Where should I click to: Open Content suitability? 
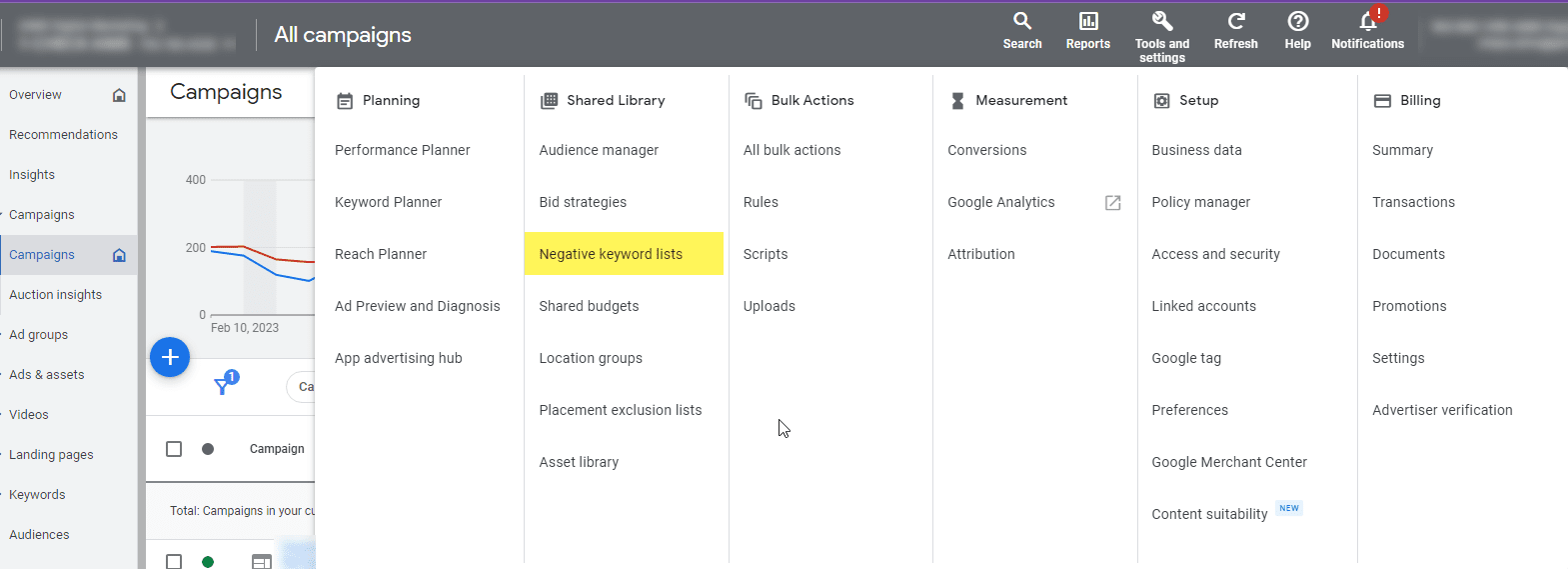click(1209, 514)
